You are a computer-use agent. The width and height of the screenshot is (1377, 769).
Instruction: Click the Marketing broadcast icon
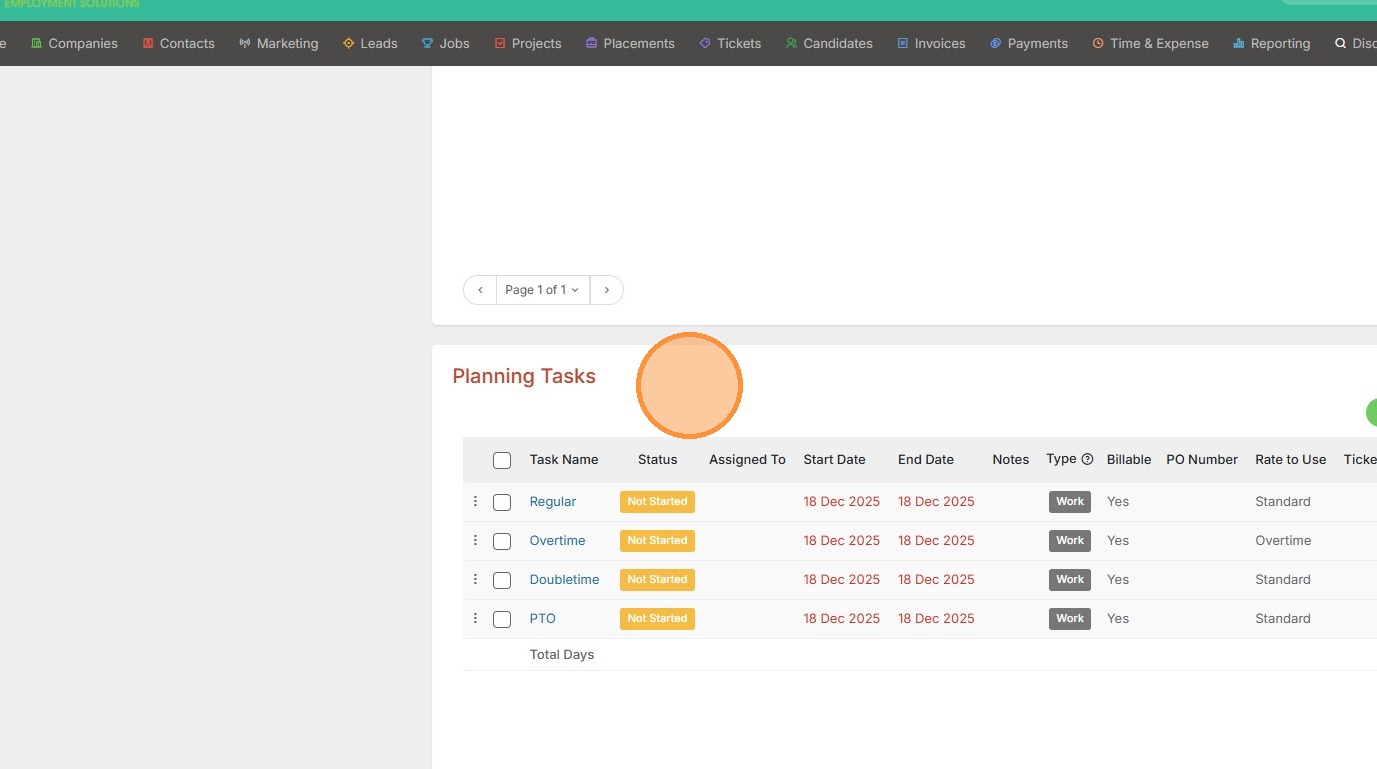[245, 43]
